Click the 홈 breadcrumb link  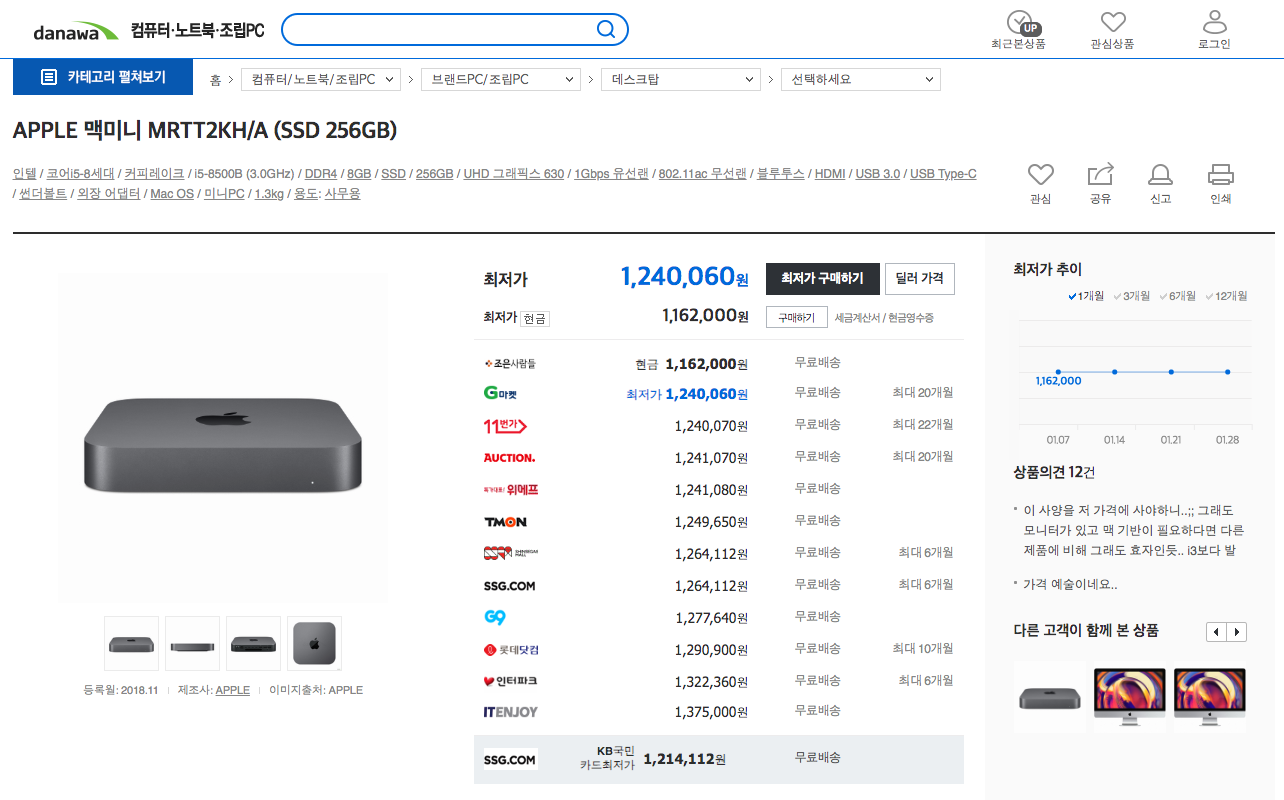pos(215,80)
